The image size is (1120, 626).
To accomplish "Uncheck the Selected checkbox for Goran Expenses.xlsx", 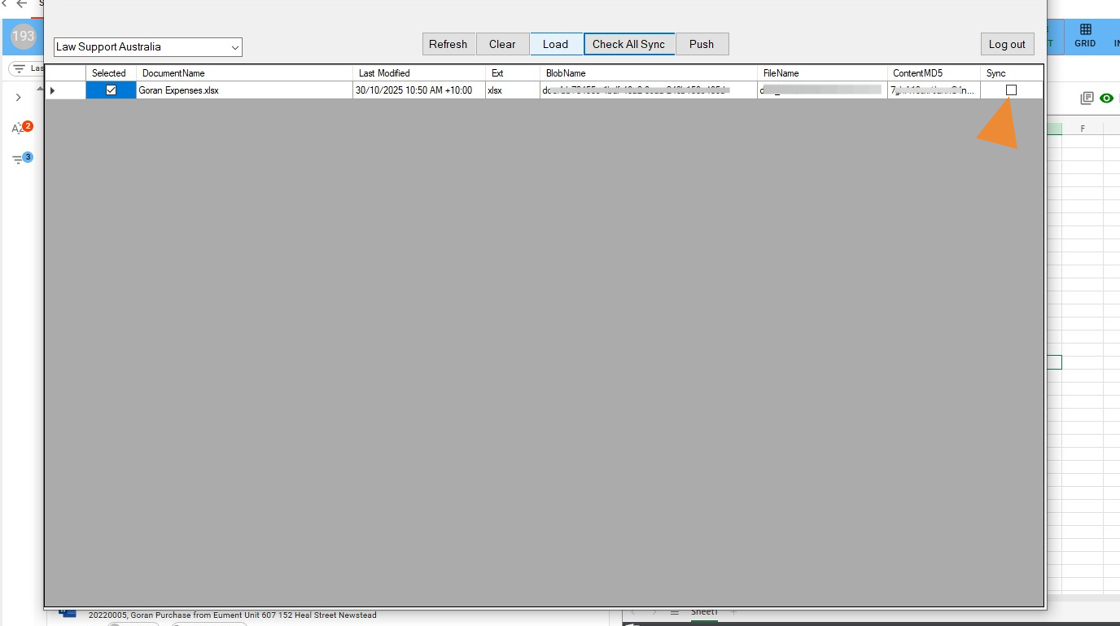I will coord(111,90).
